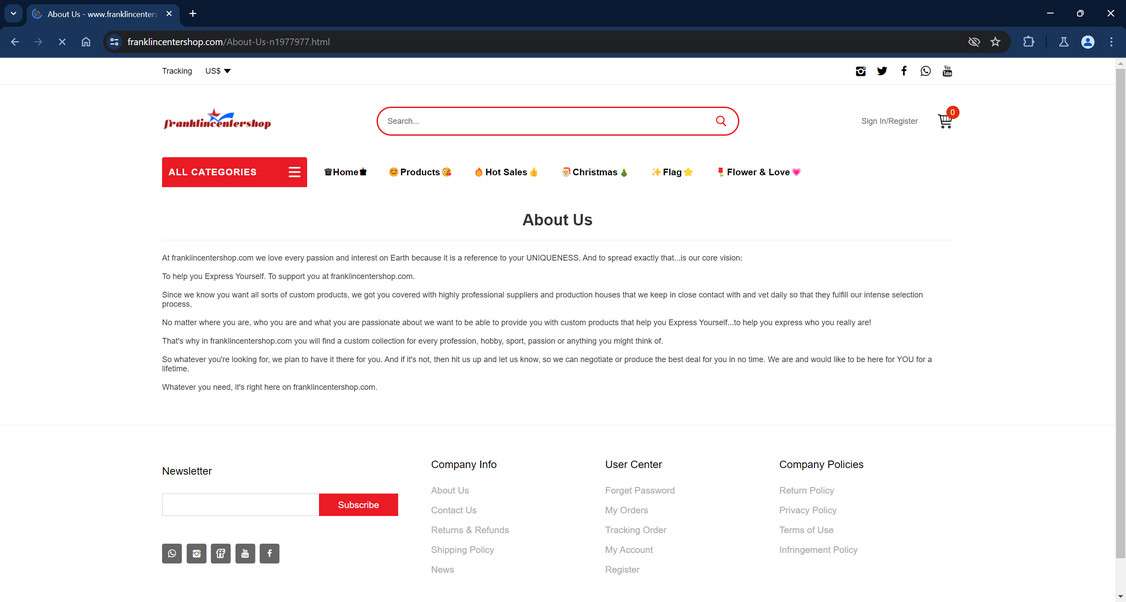Image resolution: width=1126 pixels, height=602 pixels.
Task: Click the search magnifier icon
Action: tap(721, 121)
